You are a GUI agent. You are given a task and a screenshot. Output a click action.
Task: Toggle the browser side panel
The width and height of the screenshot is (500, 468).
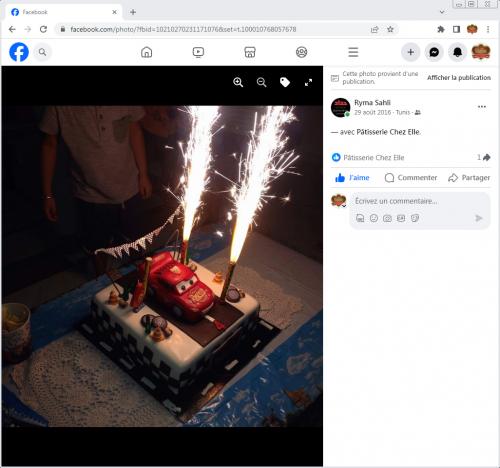456,29
